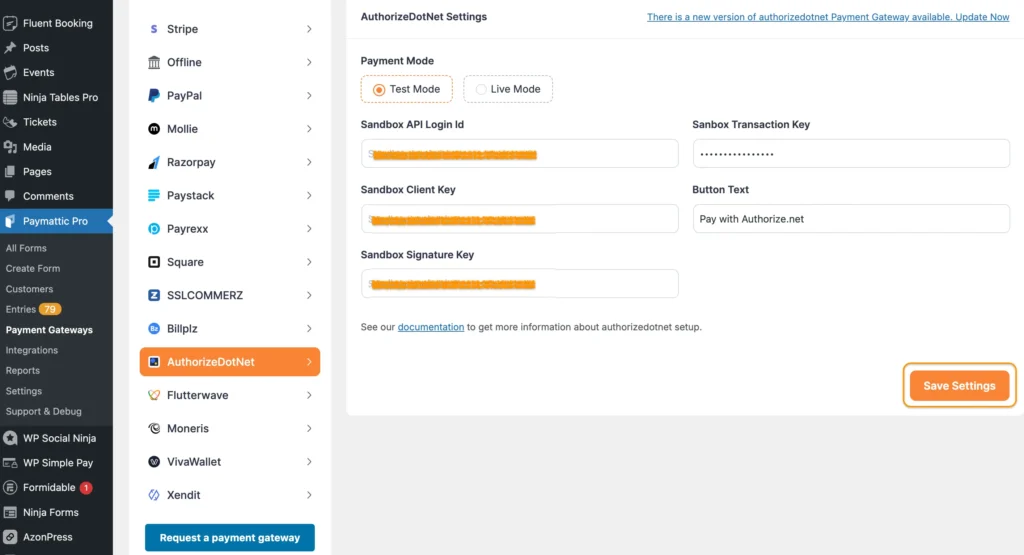Click the Square logo icon
1024x555 pixels.
(153, 262)
